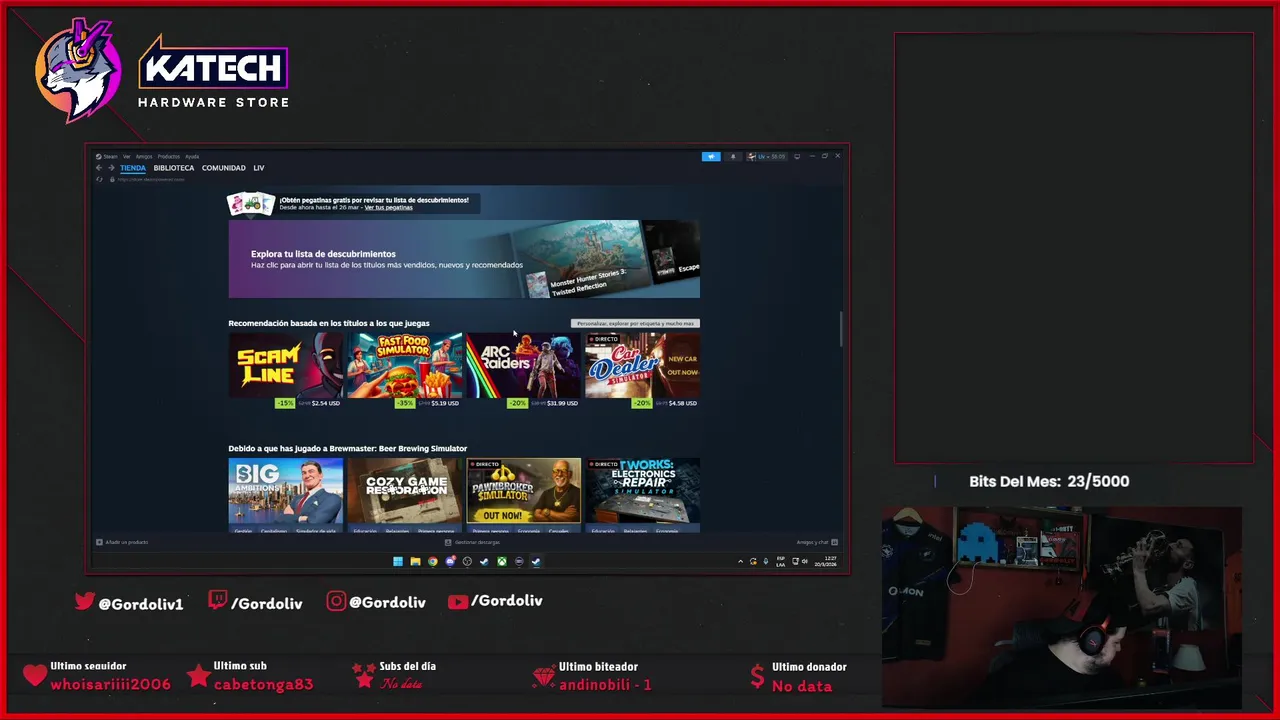Click the Steam forward navigation arrow
Viewport: 1280px width, 720px height.
[x=111, y=168]
